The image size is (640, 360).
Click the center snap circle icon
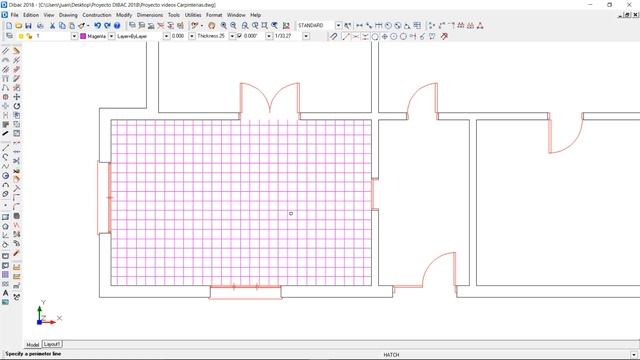point(394,36)
